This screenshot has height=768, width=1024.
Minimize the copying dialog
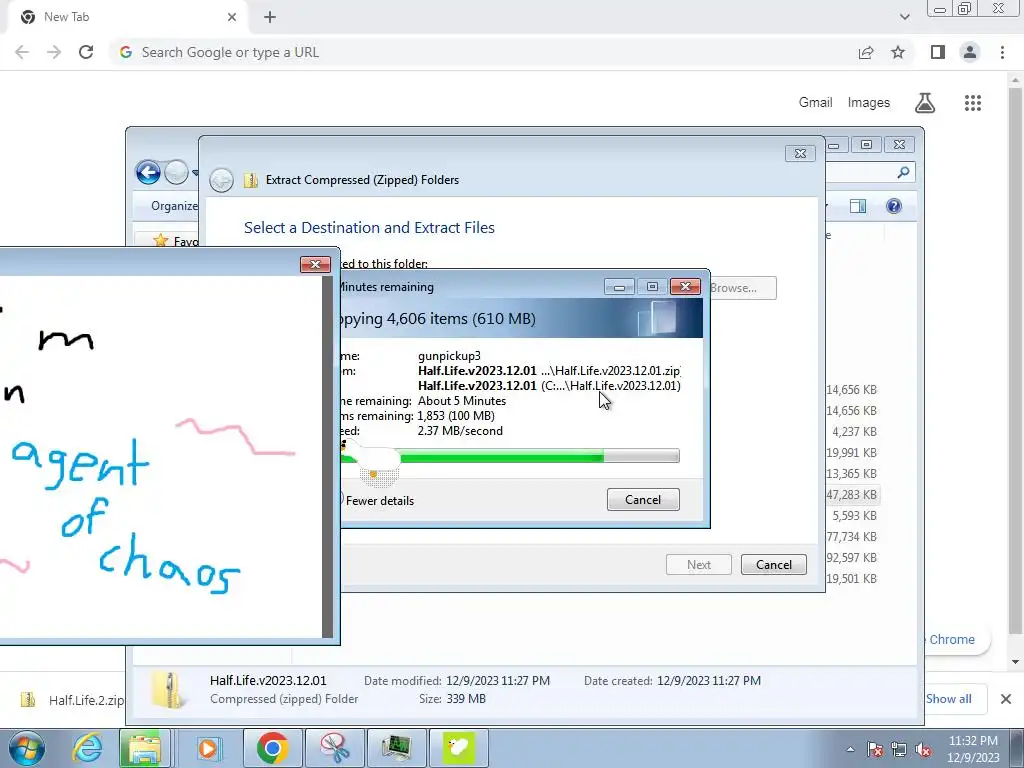[x=618, y=287]
